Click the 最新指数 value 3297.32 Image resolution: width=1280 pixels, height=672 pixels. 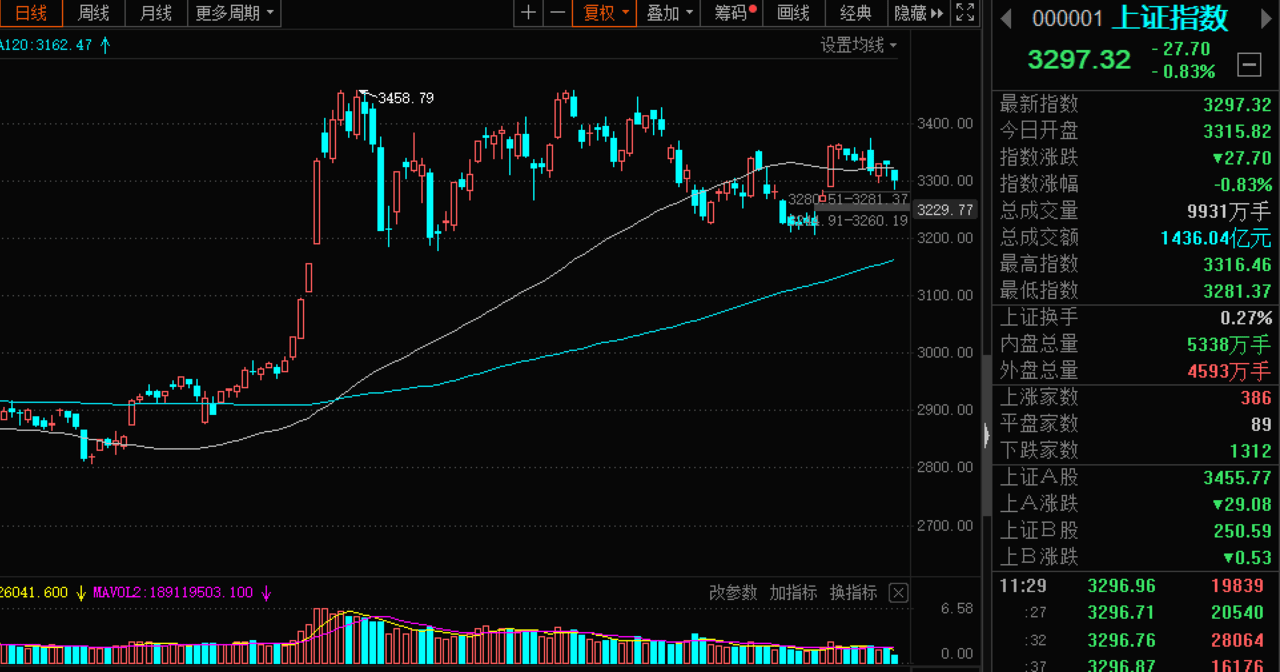[1237, 105]
